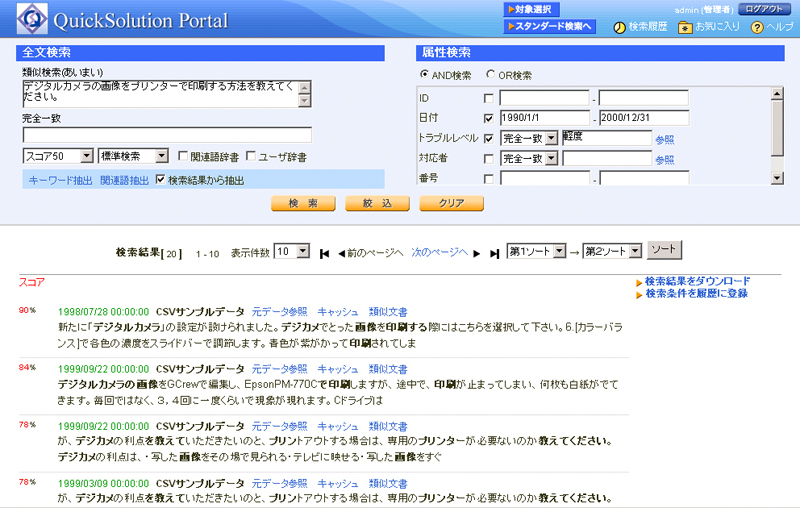800x508 pixels.
Task: Tick the ID attribute checkbox
Action: [x=488, y=98]
